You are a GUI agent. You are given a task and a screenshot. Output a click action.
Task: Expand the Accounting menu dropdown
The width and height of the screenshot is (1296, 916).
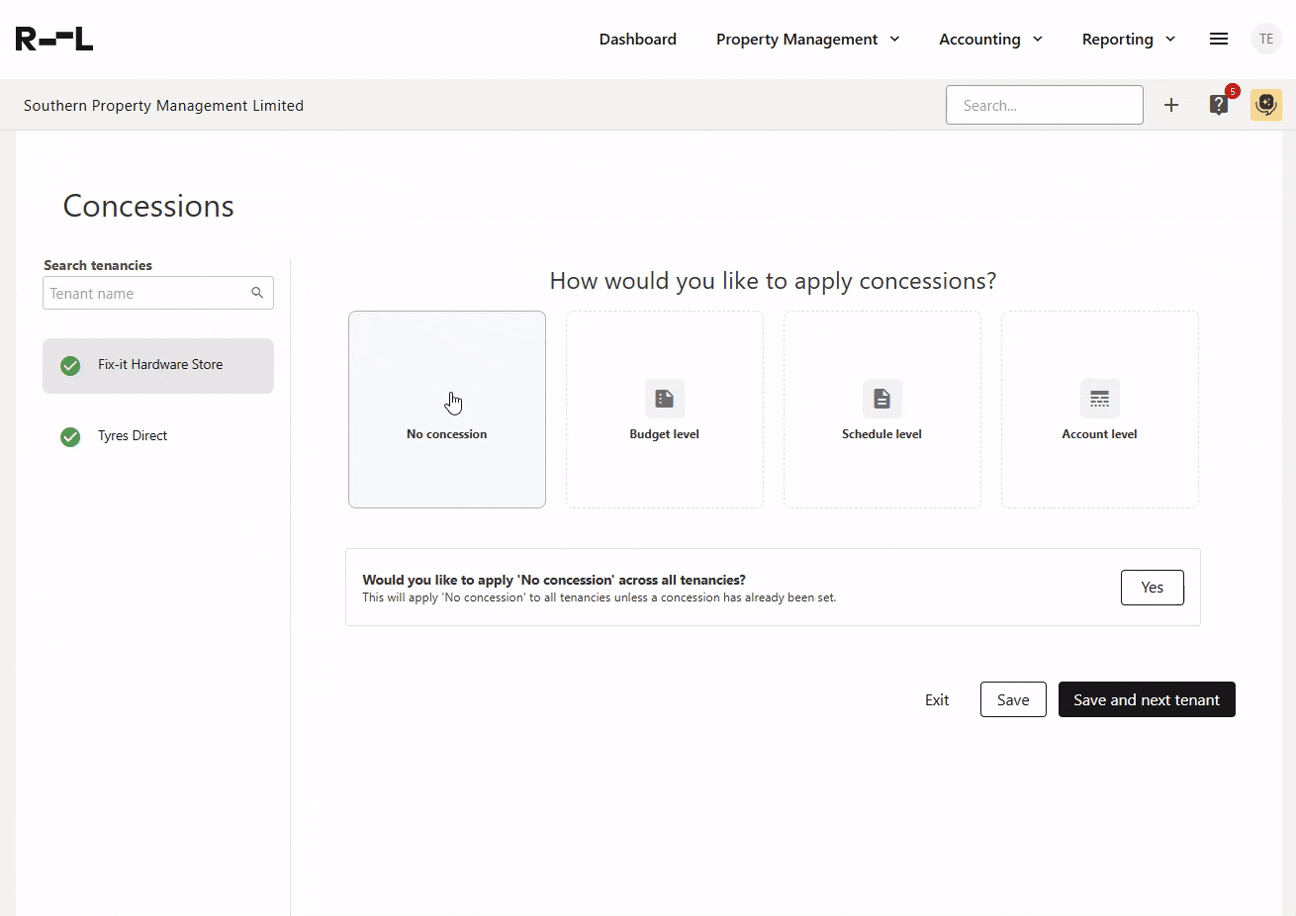(990, 39)
